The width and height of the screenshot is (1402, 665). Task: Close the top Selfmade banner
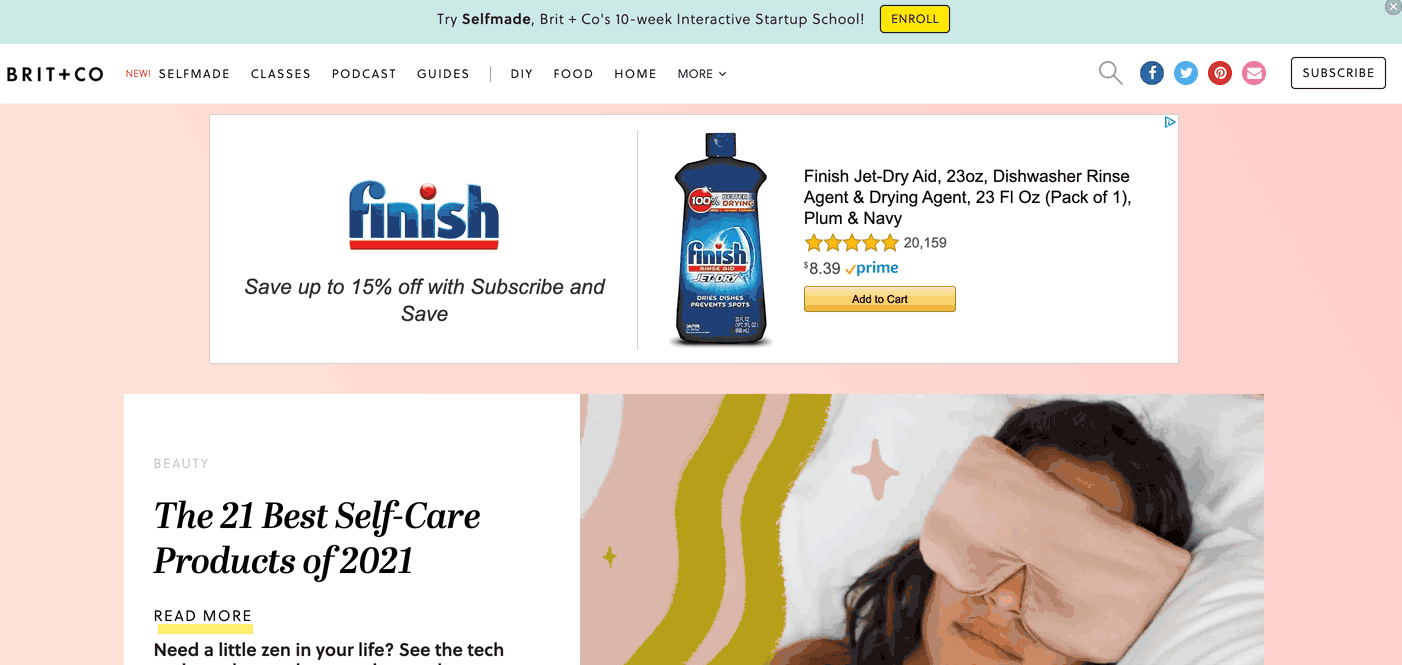click(x=1393, y=7)
